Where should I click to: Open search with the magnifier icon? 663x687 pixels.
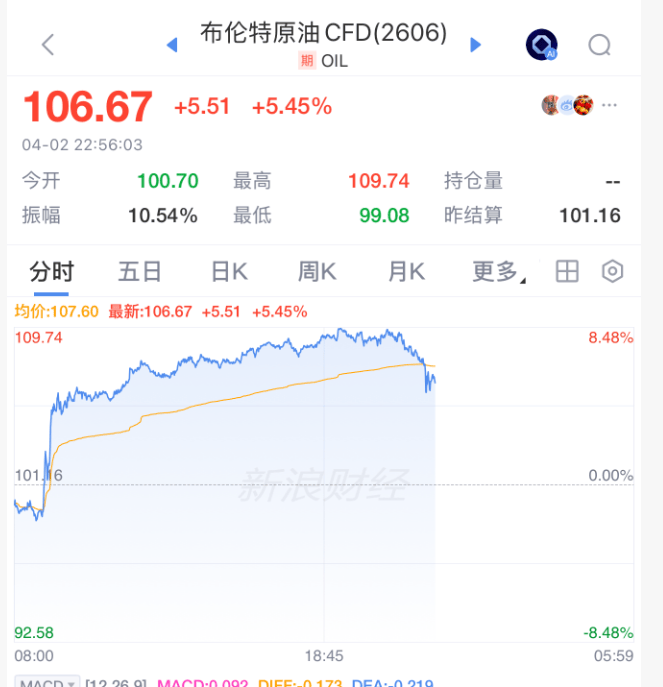pyautogui.click(x=599, y=44)
